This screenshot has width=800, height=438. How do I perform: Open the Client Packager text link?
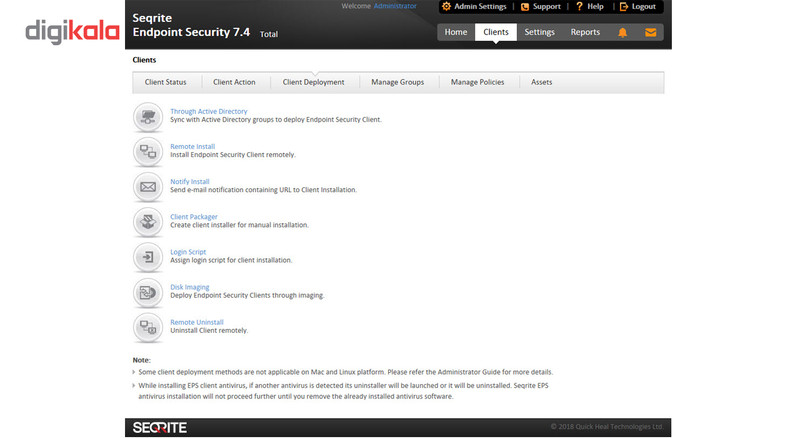(x=194, y=216)
